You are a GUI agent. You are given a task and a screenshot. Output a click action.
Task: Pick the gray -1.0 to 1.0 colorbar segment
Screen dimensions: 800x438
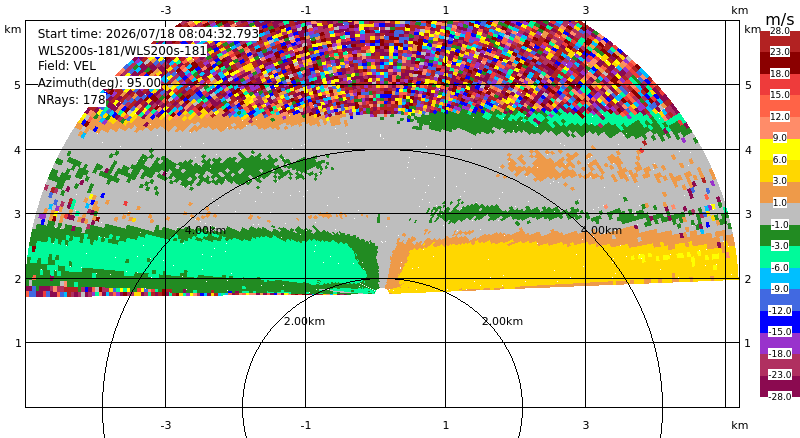coord(780,214)
